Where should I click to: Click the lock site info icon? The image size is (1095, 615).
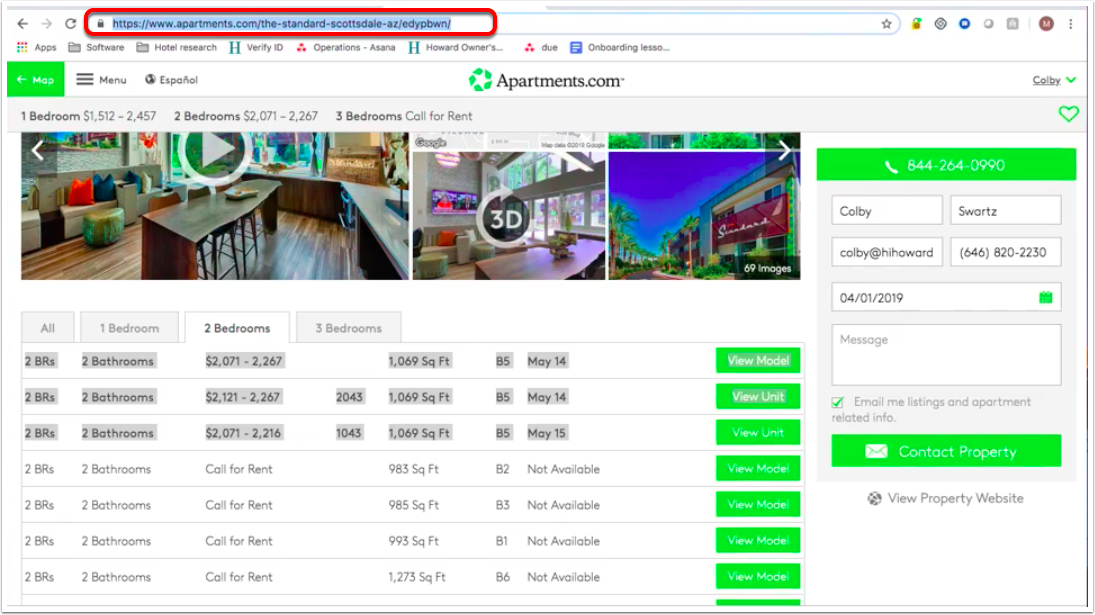pyautogui.click(x=101, y=24)
